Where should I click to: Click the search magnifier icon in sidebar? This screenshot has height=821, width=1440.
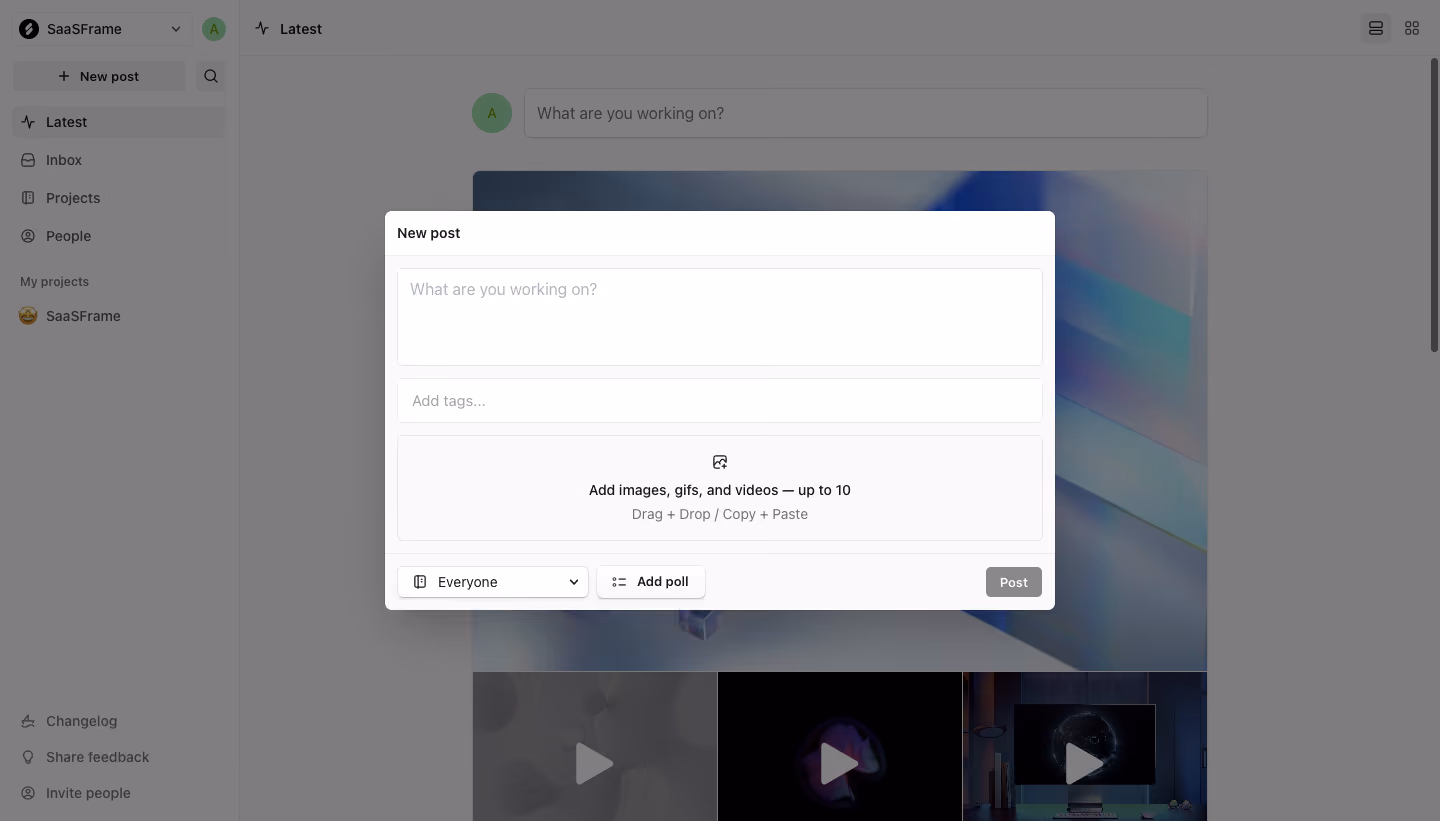(210, 76)
